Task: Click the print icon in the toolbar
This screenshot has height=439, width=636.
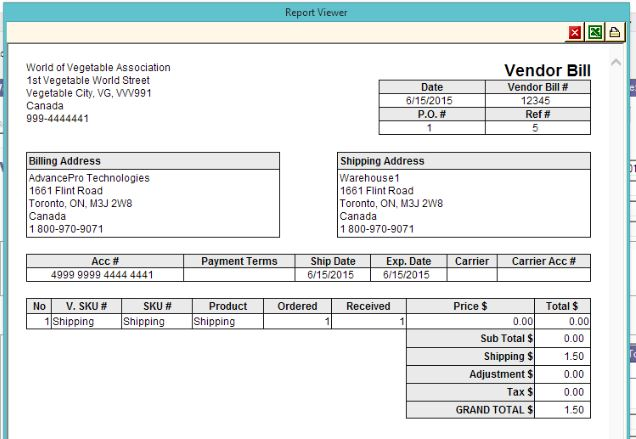Action: tap(614, 33)
